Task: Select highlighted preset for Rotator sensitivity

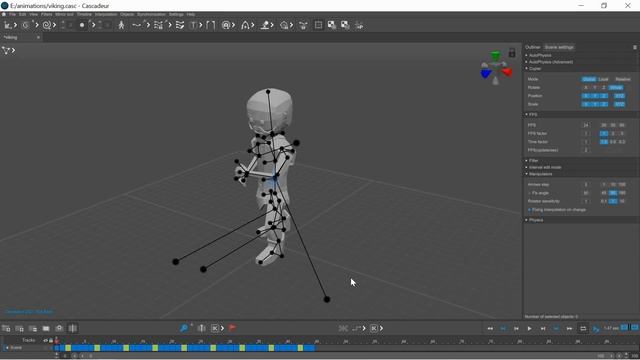Action: point(613,201)
